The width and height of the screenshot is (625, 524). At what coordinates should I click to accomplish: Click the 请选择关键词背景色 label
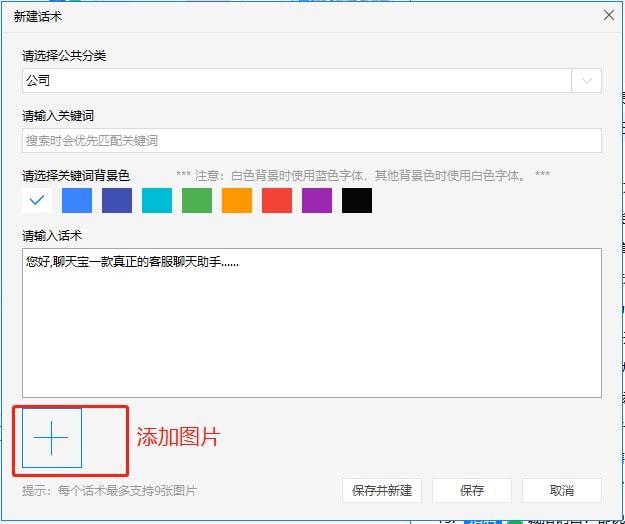76,176
